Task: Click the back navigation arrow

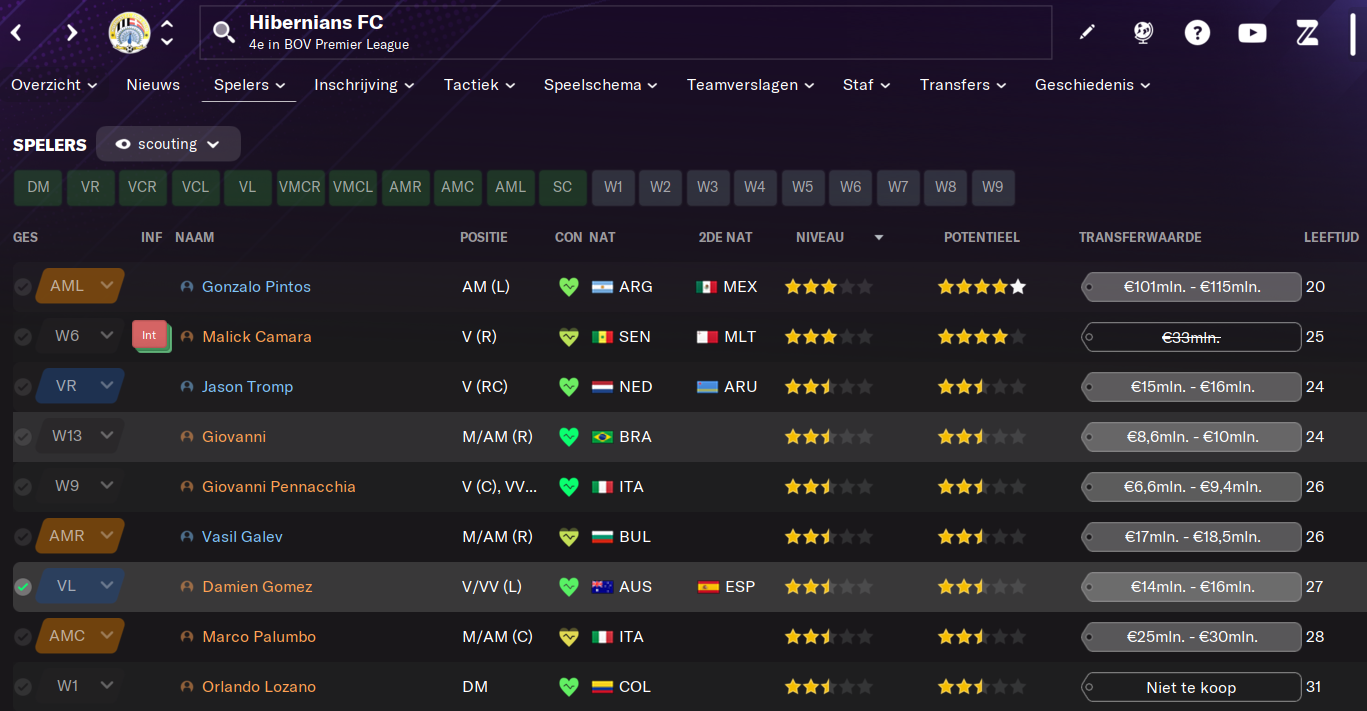Action: pyautogui.click(x=17, y=33)
